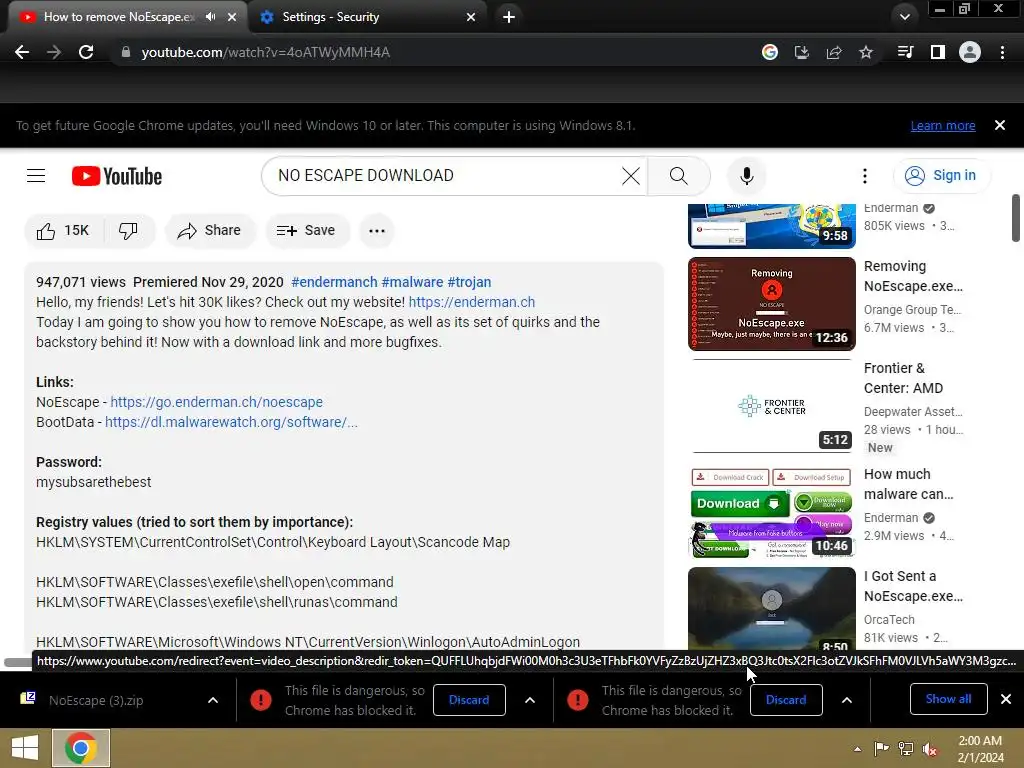The image size is (1024, 768).
Task: Open the media controls icon
Action: pos(905,52)
